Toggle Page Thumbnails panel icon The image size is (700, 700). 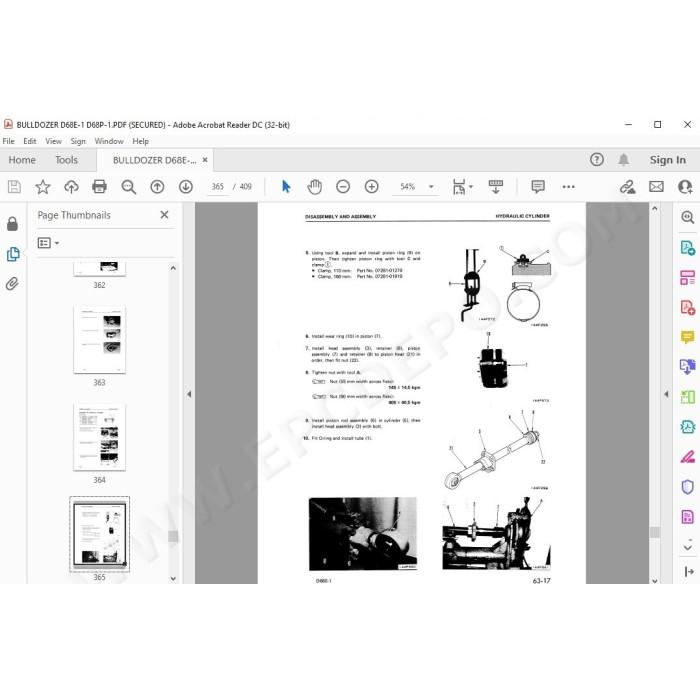coord(13,254)
